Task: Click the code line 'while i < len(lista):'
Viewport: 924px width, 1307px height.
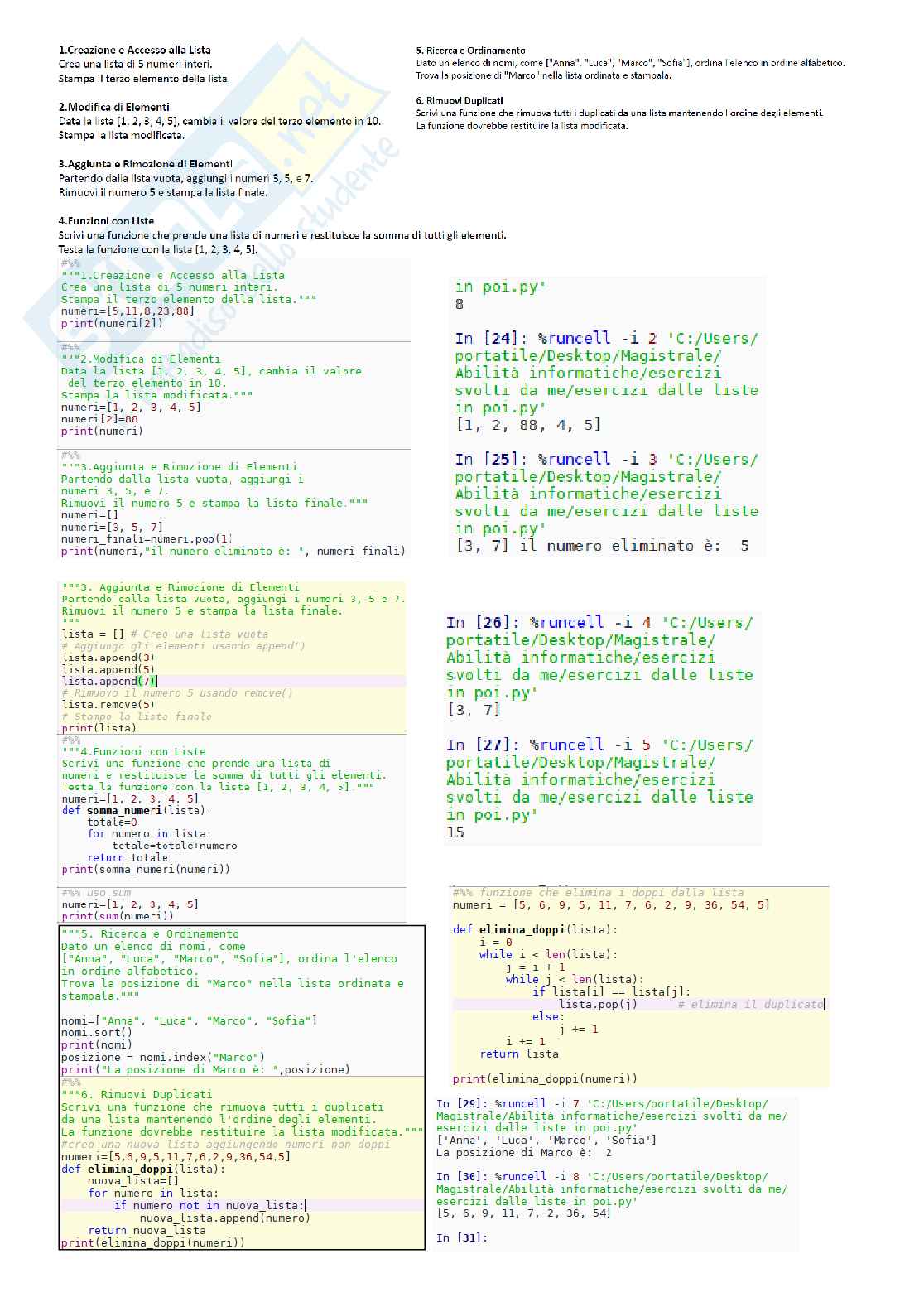Action: 548,954
